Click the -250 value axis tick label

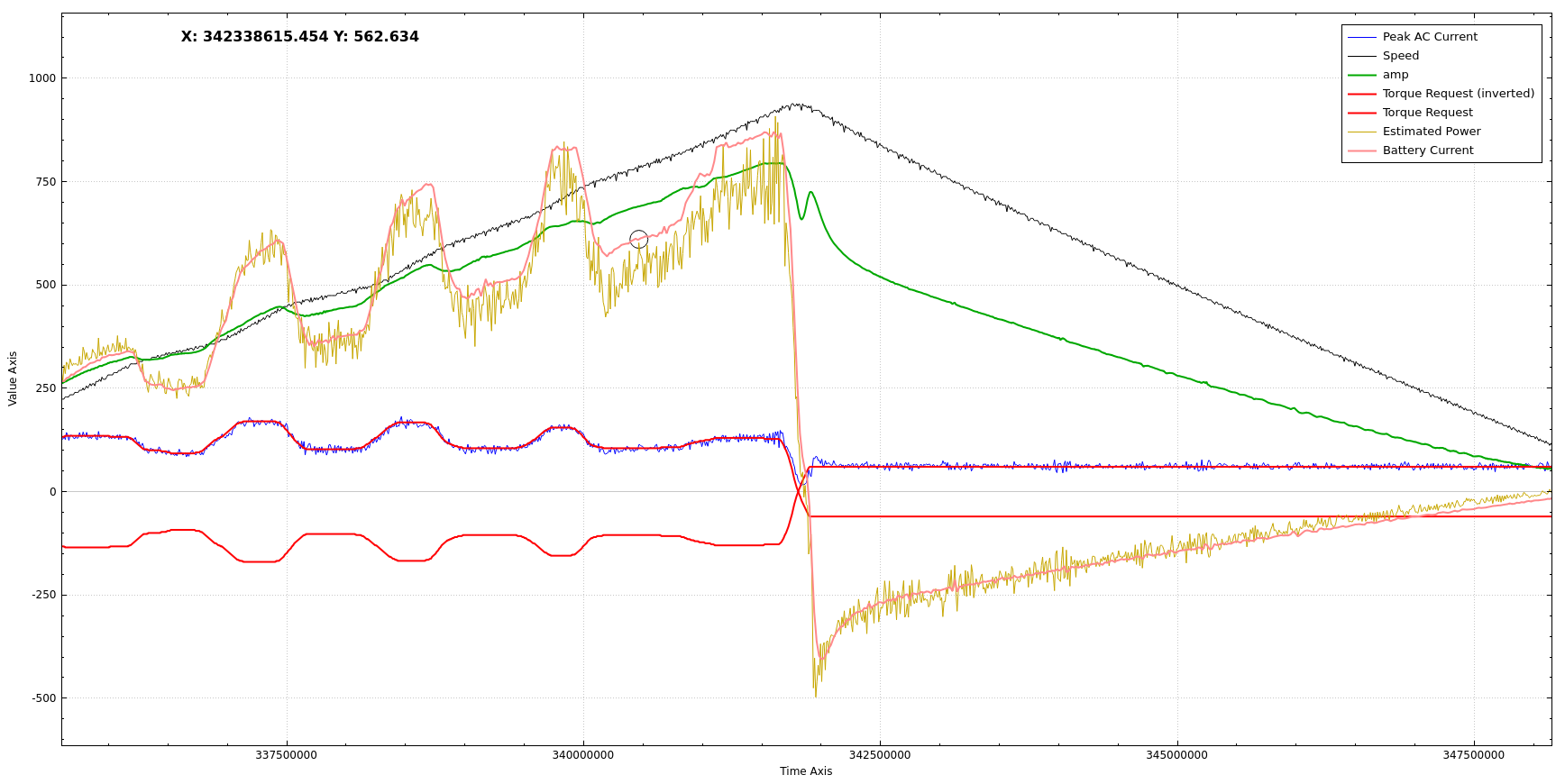(43, 595)
